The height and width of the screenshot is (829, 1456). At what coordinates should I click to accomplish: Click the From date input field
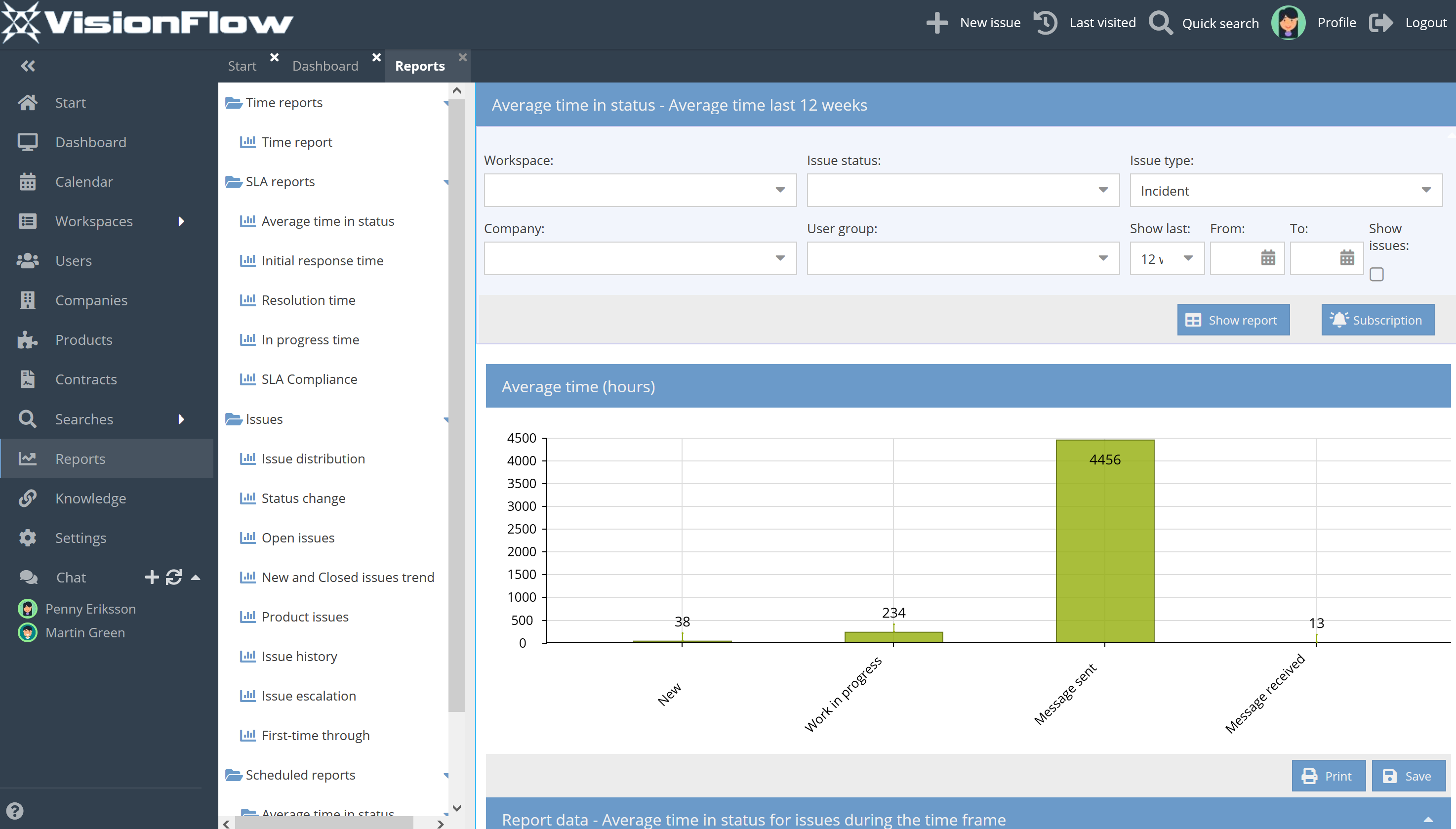(x=1247, y=258)
